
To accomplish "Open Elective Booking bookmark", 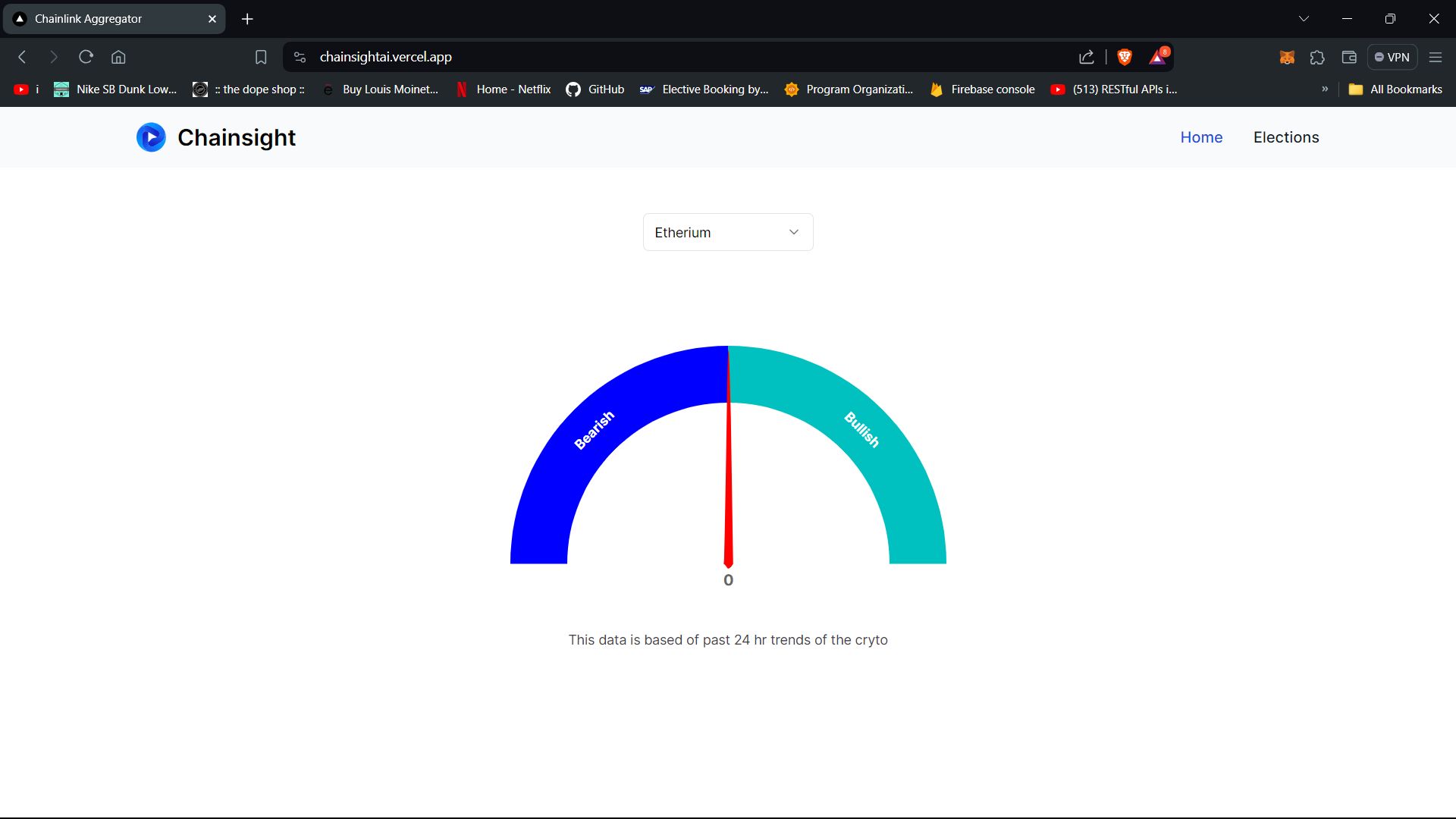I will [704, 89].
